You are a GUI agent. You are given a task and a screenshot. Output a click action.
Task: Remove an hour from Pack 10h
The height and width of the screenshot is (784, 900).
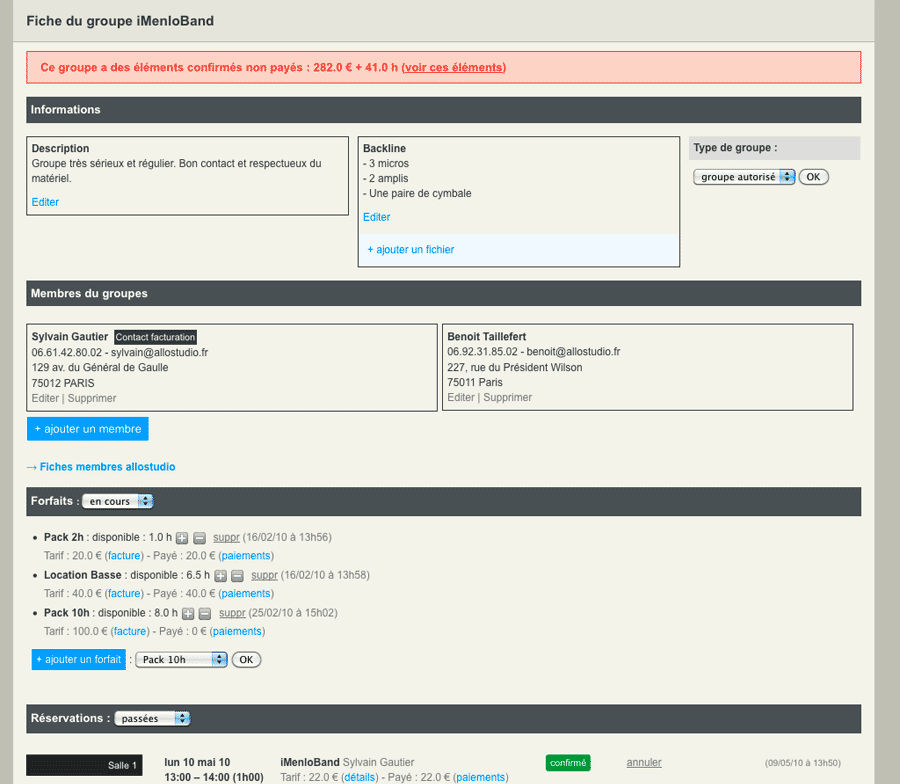tap(205, 614)
